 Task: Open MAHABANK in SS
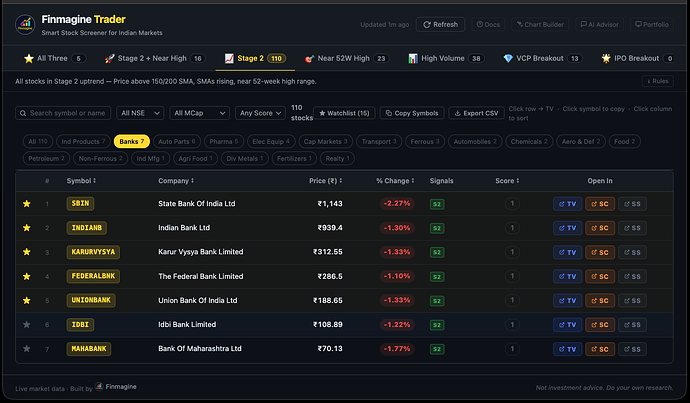tap(632, 349)
